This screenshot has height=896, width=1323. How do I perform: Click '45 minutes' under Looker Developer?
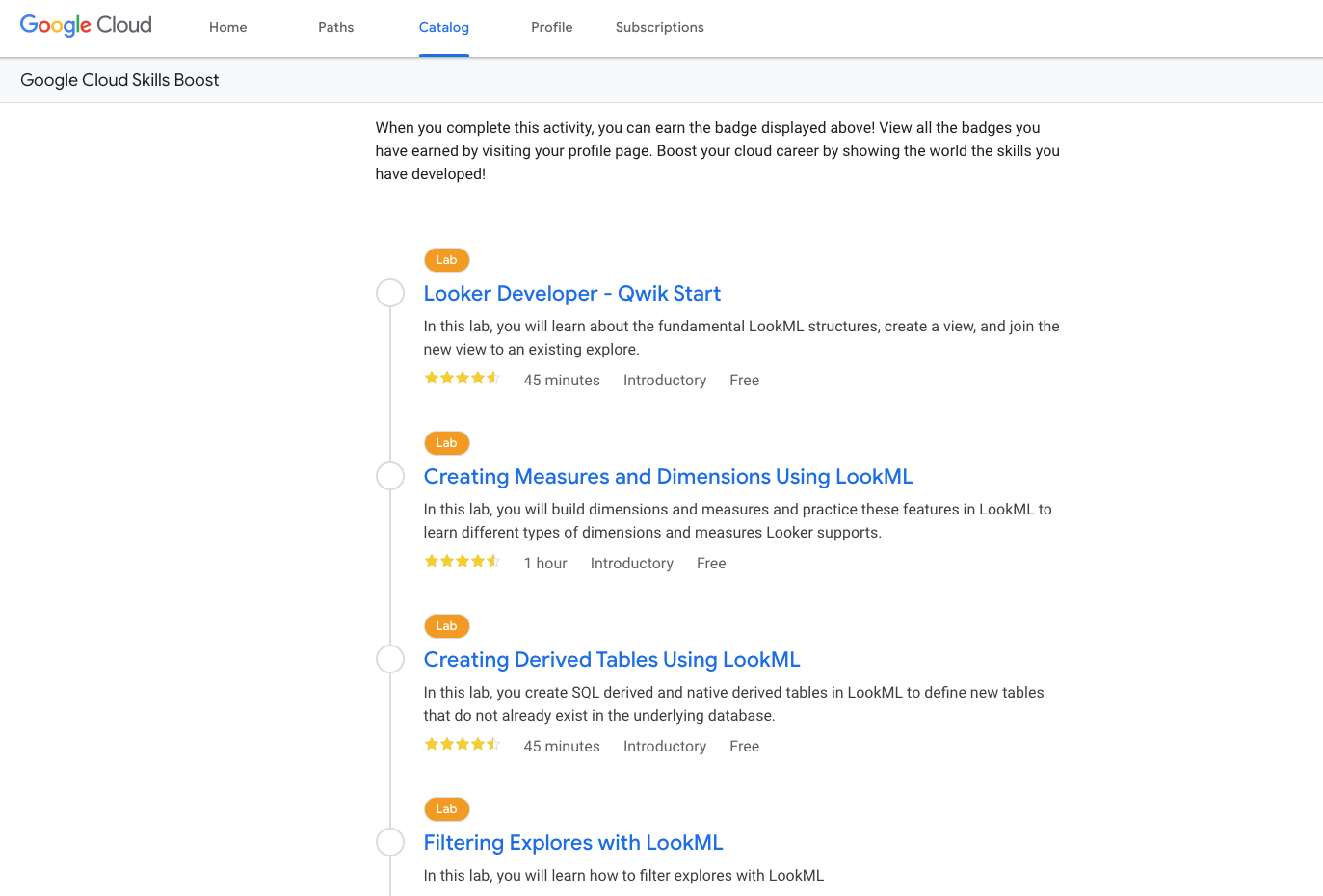click(562, 381)
